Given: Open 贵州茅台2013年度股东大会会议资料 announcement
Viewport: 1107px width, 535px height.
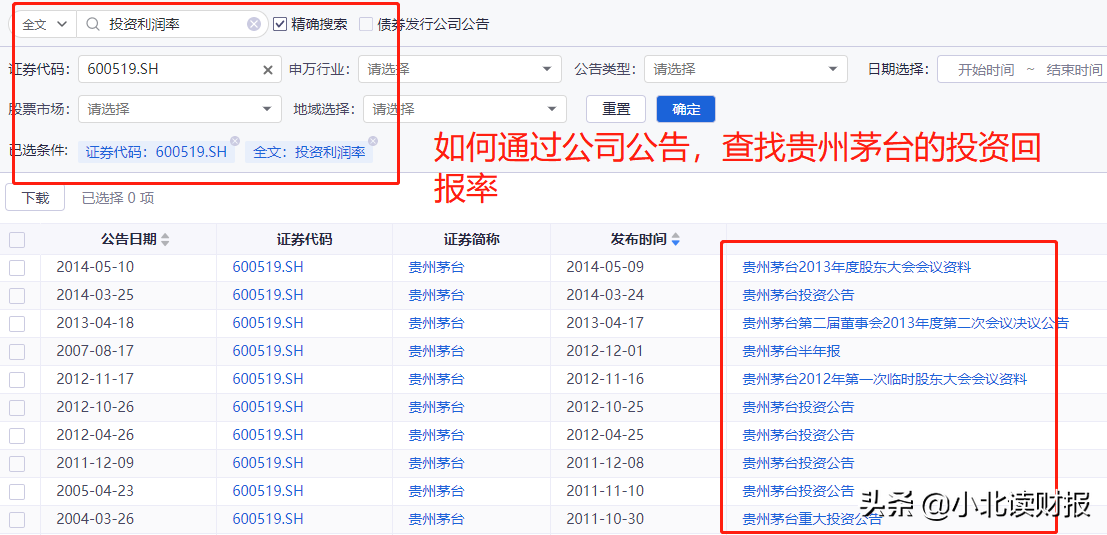Looking at the screenshot, I should 856,268.
